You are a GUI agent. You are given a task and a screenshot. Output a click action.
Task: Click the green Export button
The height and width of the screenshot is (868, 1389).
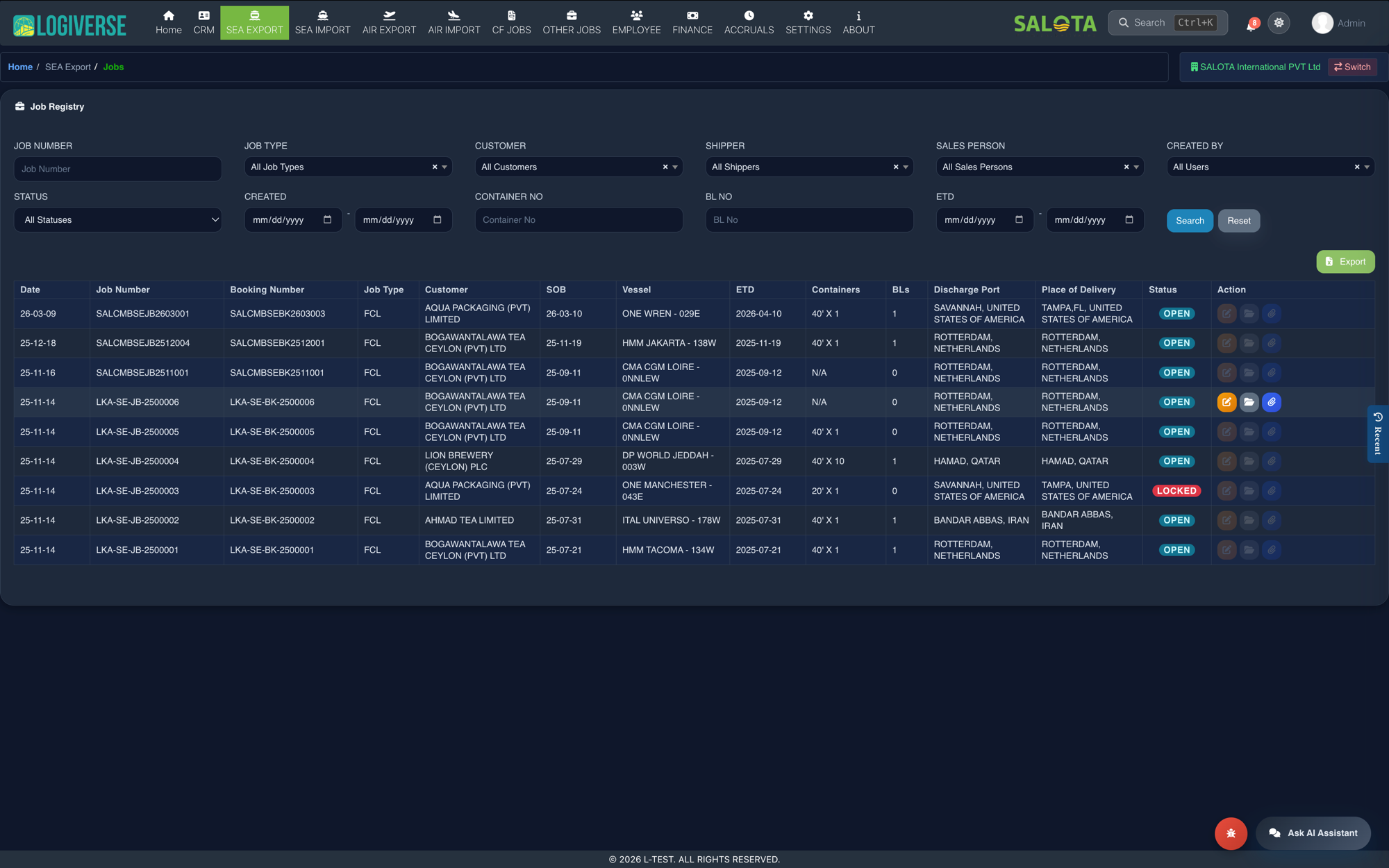pyautogui.click(x=1345, y=262)
